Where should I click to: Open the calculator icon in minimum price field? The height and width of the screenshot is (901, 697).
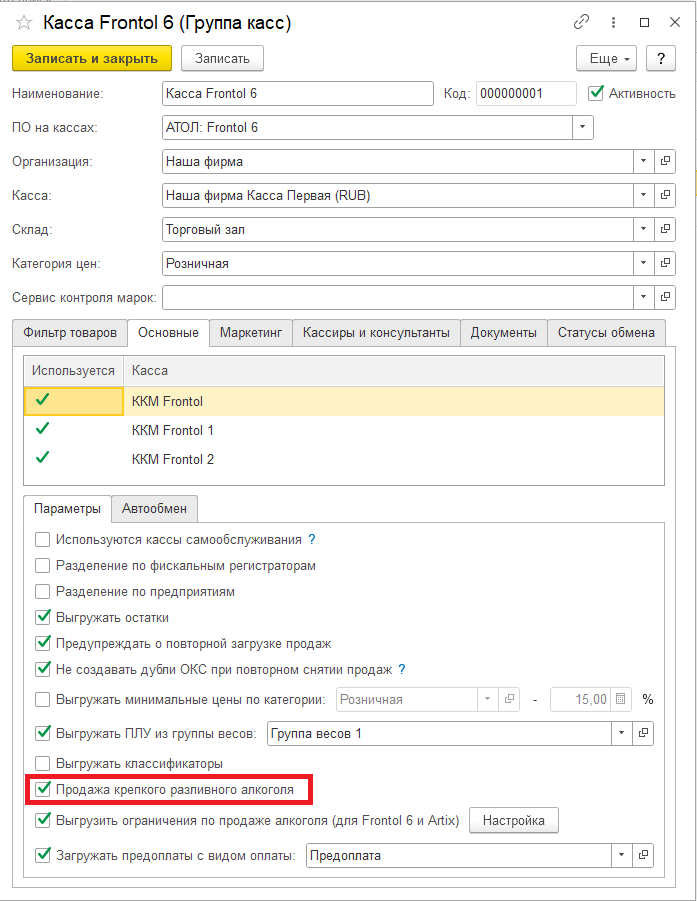620,699
